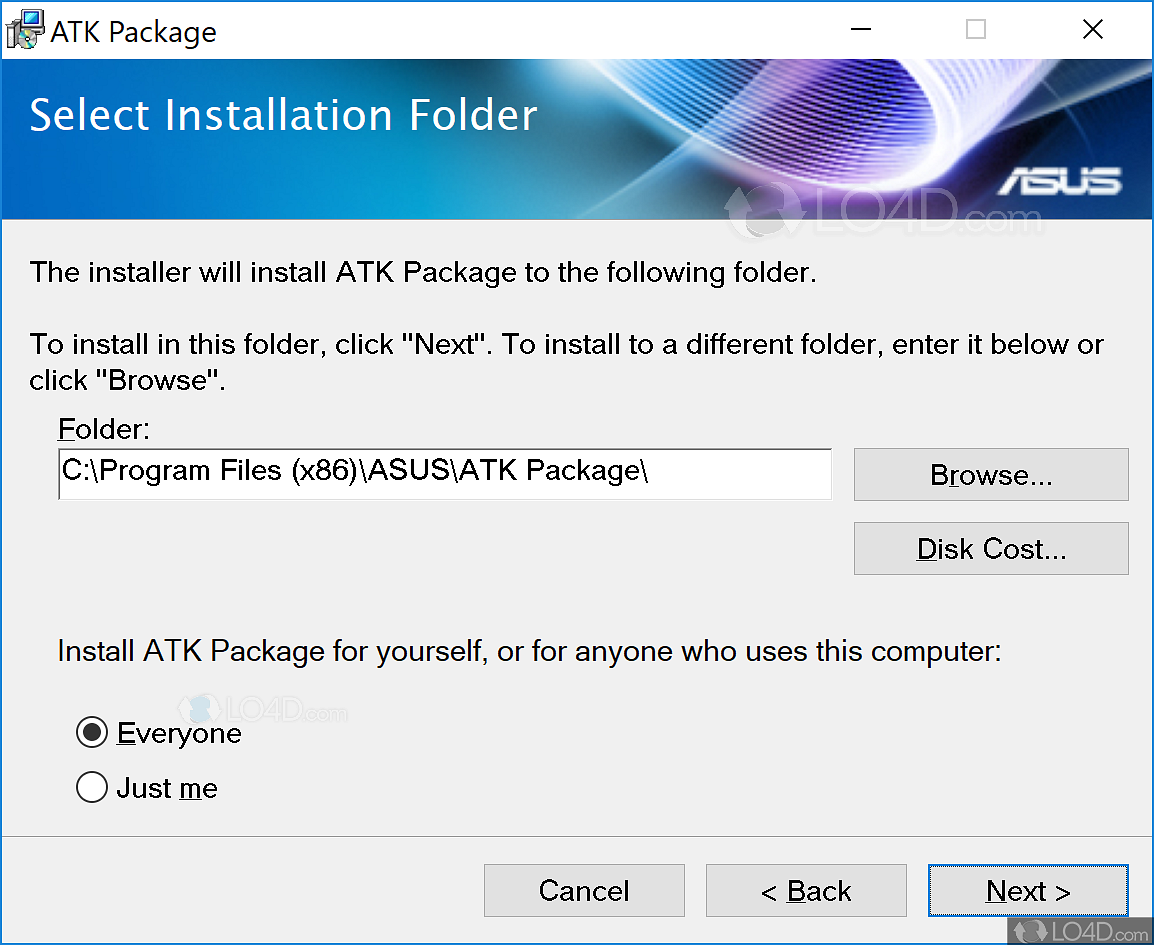
Task: Choose the Just me radio option
Action: tap(92, 789)
